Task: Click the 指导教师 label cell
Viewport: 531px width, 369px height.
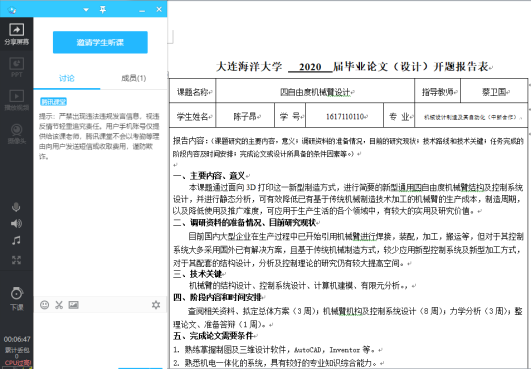Action: pyautogui.click(x=438, y=91)
